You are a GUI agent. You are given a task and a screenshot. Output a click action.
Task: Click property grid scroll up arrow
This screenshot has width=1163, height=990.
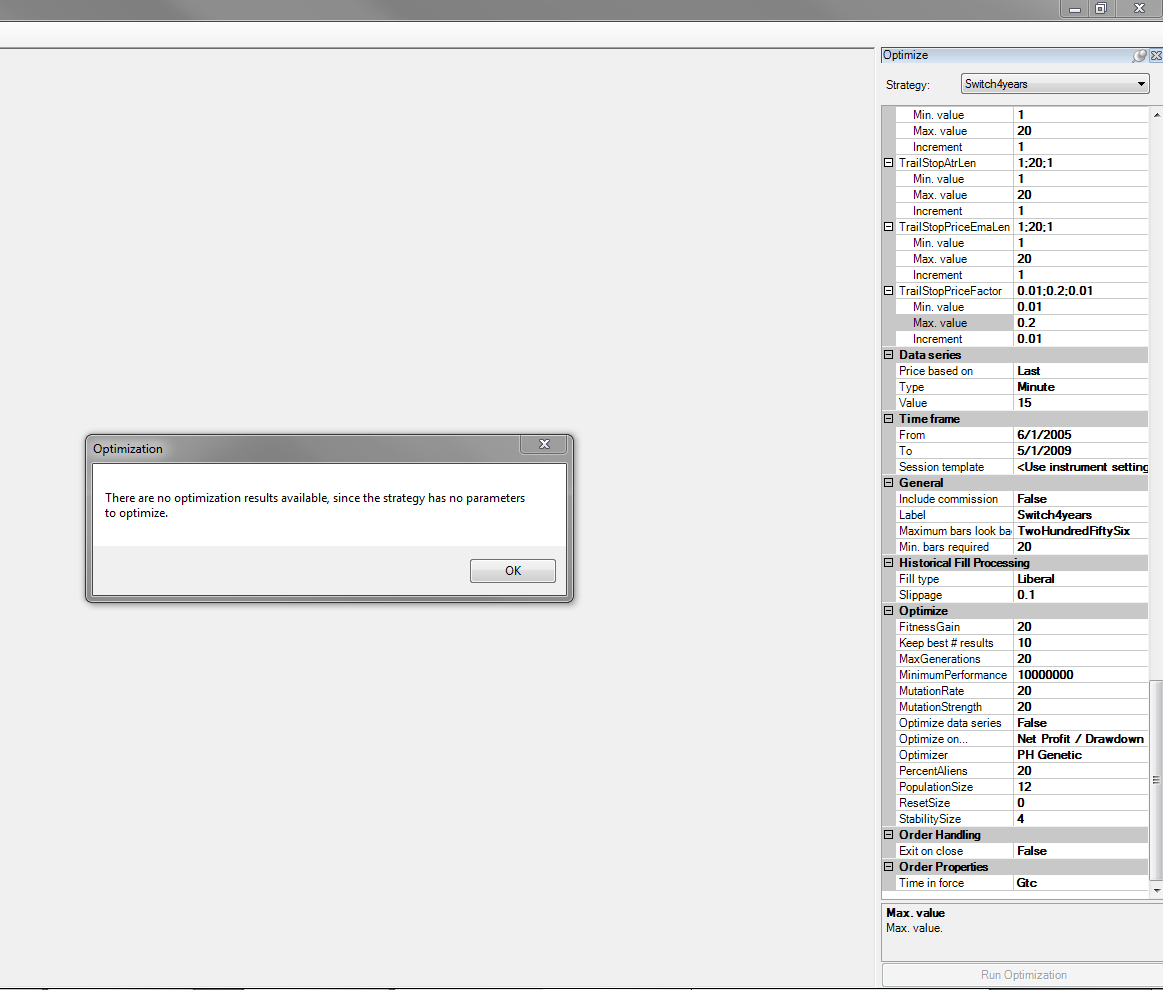point(1156,115)
